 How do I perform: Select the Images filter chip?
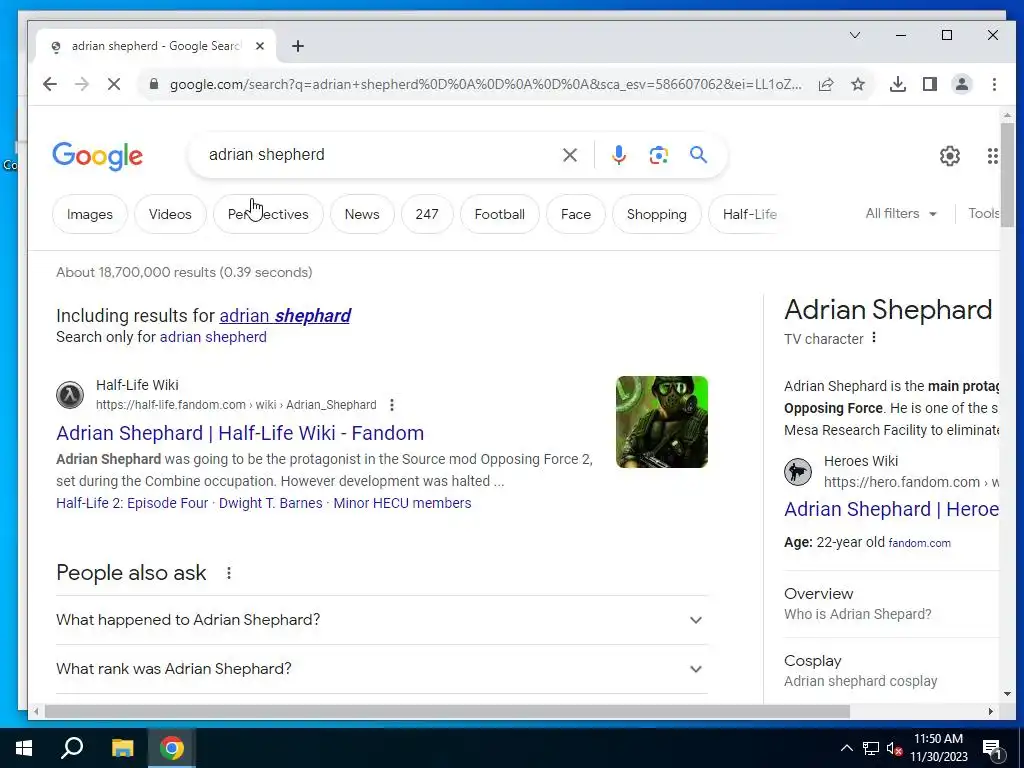pos(89,214)
